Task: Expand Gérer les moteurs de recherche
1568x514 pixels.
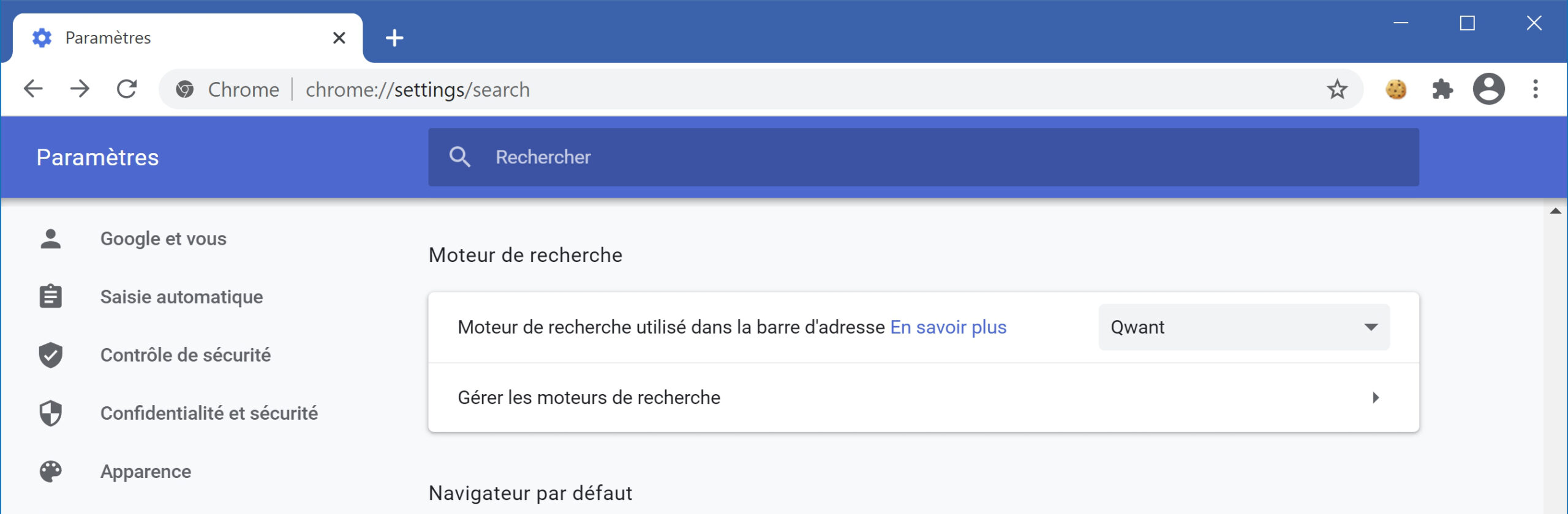Action: (x=924, y=398)
